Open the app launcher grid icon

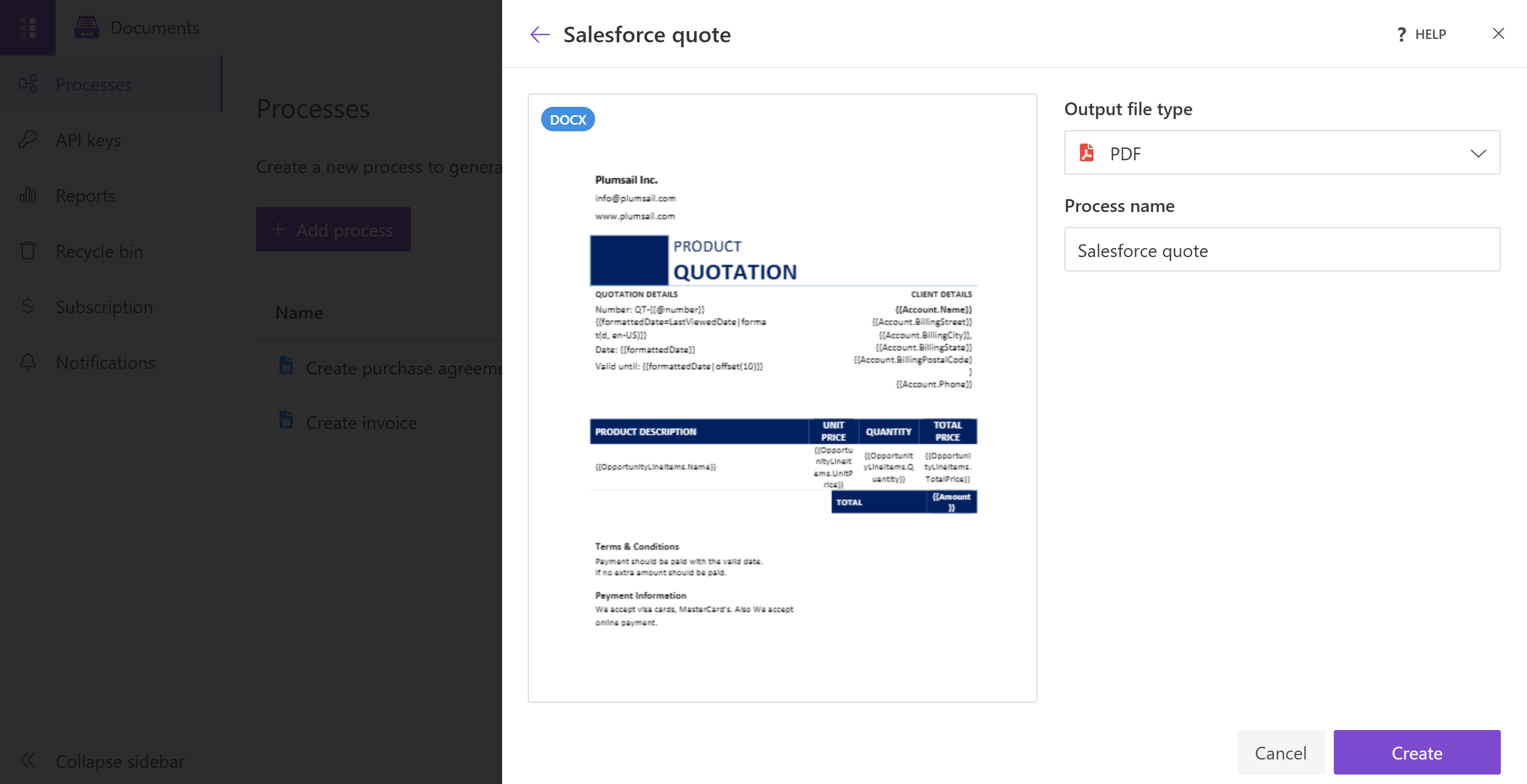(x=28, y=27)
